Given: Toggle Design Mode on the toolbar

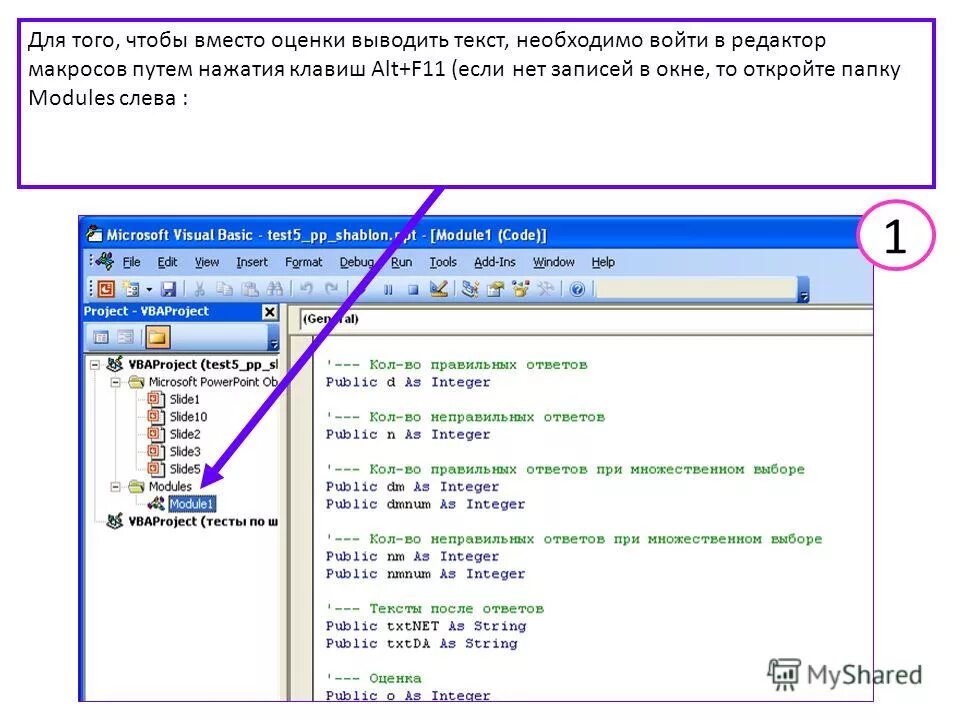Looking at the screenshot, I should (x=436, y=290).
